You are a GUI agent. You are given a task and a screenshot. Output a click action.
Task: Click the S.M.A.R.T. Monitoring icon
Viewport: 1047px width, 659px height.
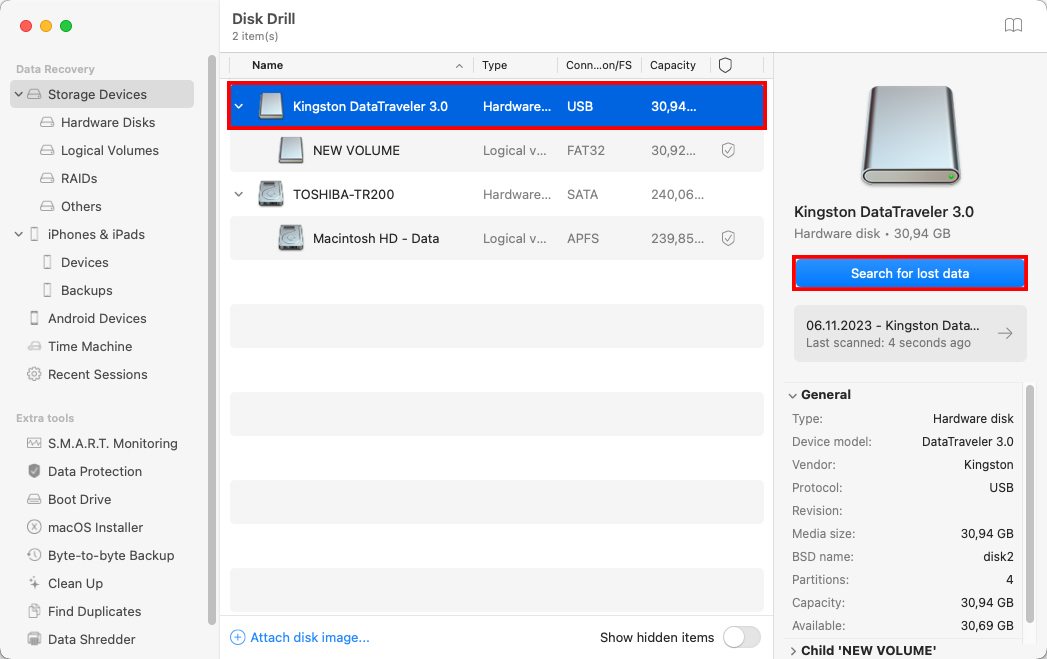click(34, 443)
